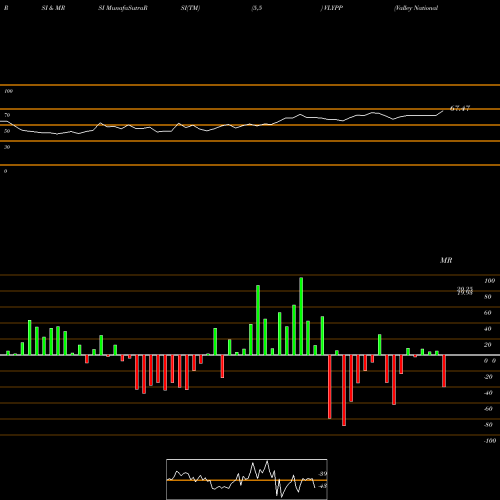Viewport: 500px width, 500px height.
Task: Click the 'SI MunafaSutraR' header text
Action: [x=123, y=8]
